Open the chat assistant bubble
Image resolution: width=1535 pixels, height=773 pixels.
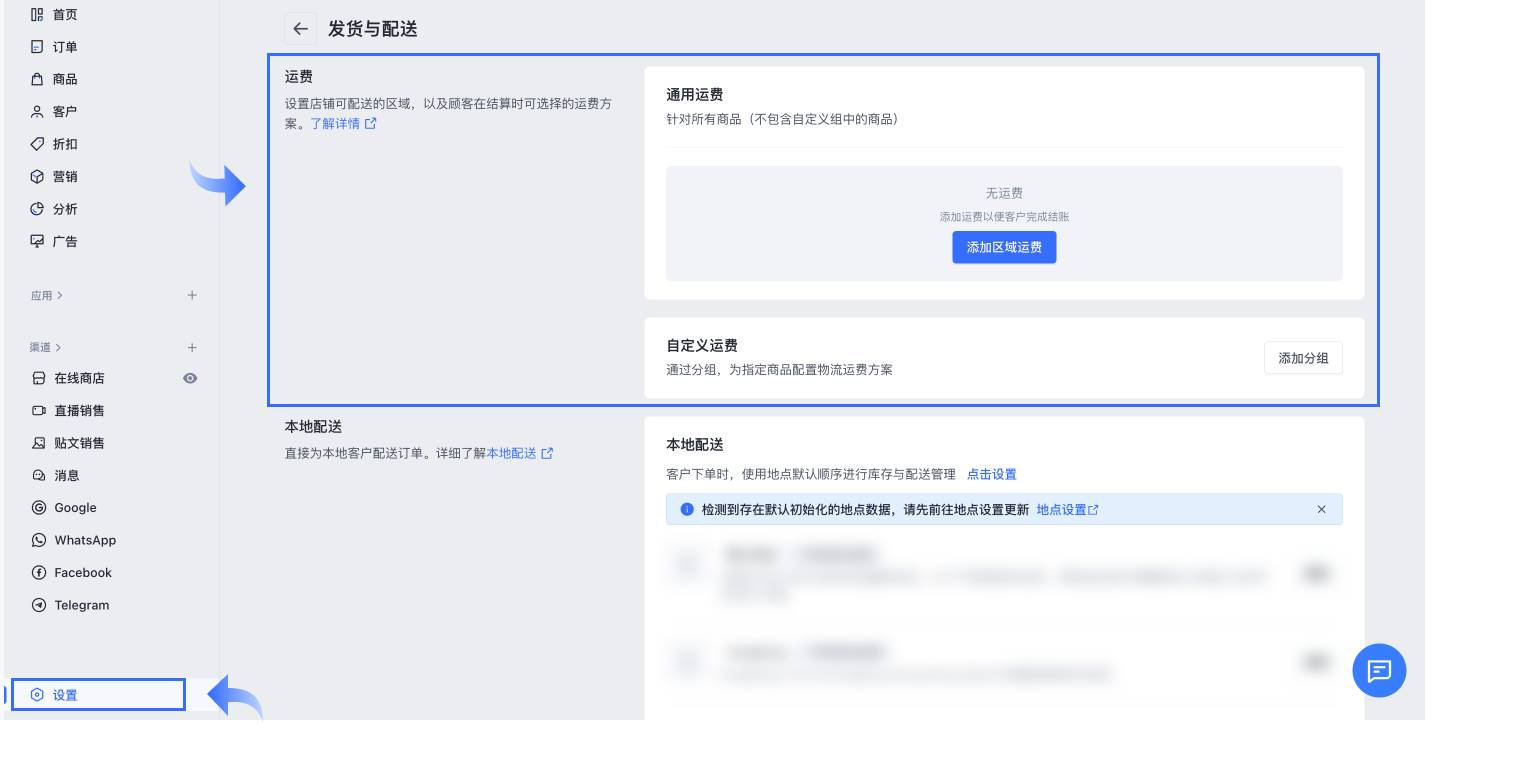1379,670
